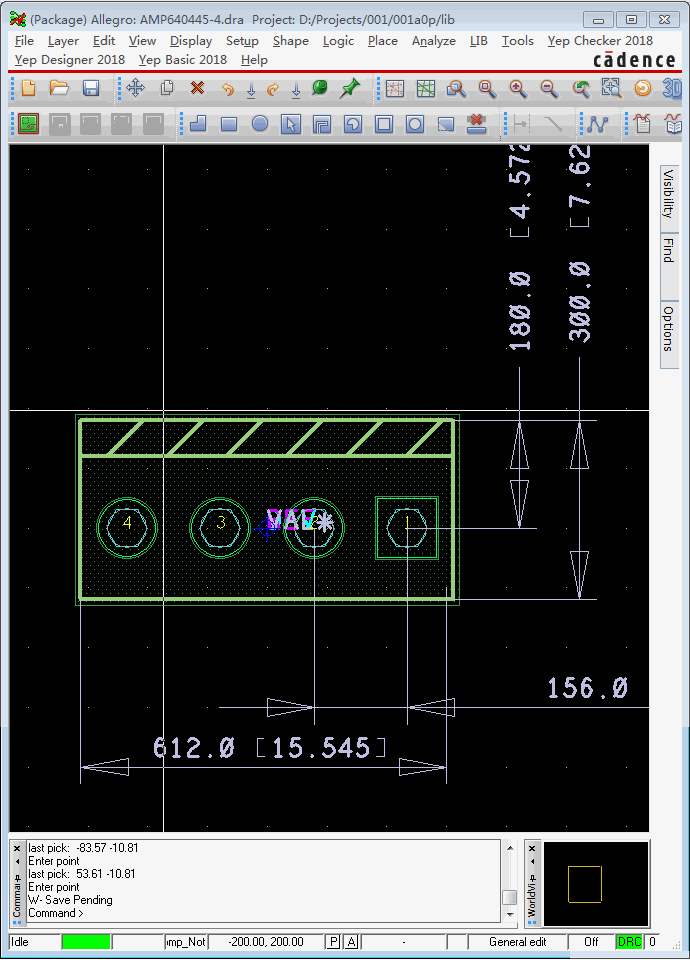Click the green status indicator bar
This screenshot has width=690, height=960.
point(86,942)
